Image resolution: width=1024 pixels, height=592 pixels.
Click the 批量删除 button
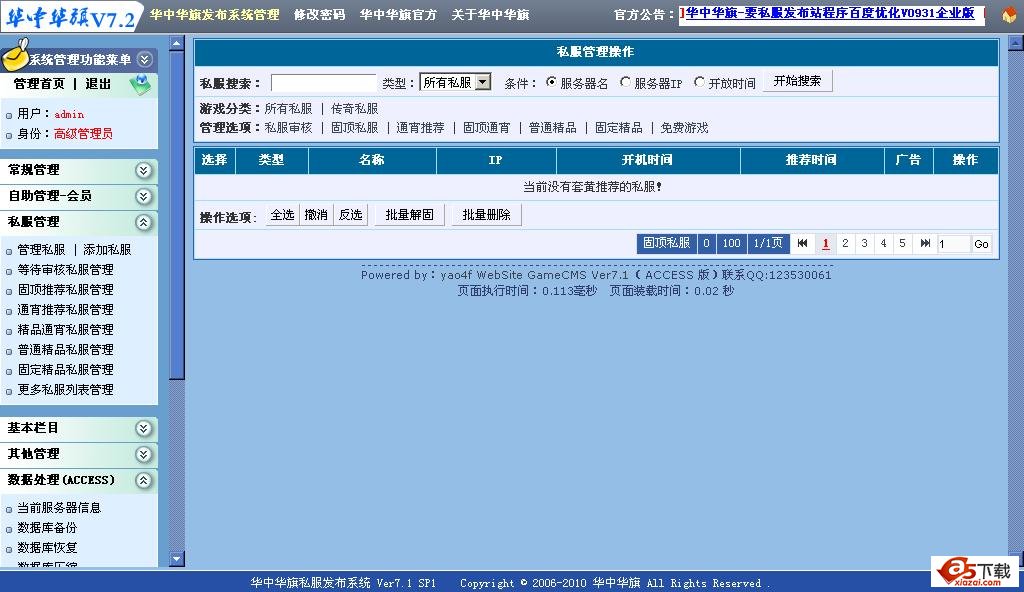point(487,215)
